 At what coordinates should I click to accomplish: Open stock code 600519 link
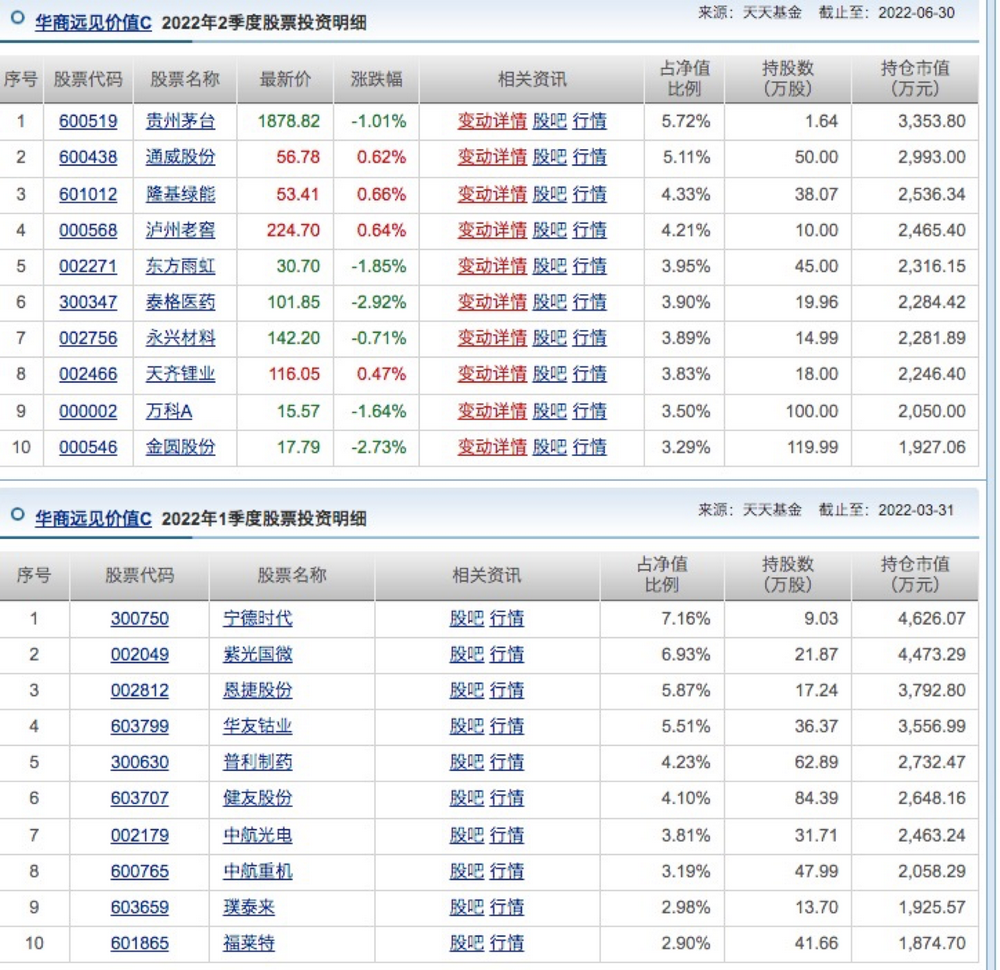coord(88,121)
